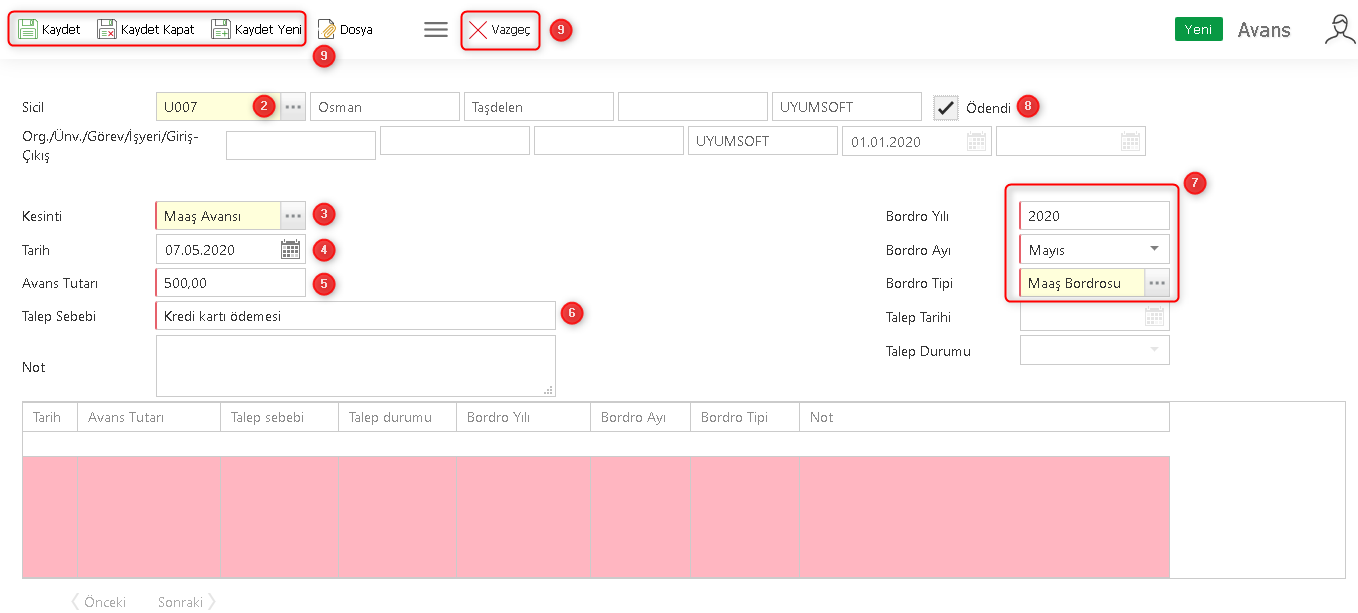
Task: Open the Kesinti lookup ellipsis button
Action: coord(293,216)
